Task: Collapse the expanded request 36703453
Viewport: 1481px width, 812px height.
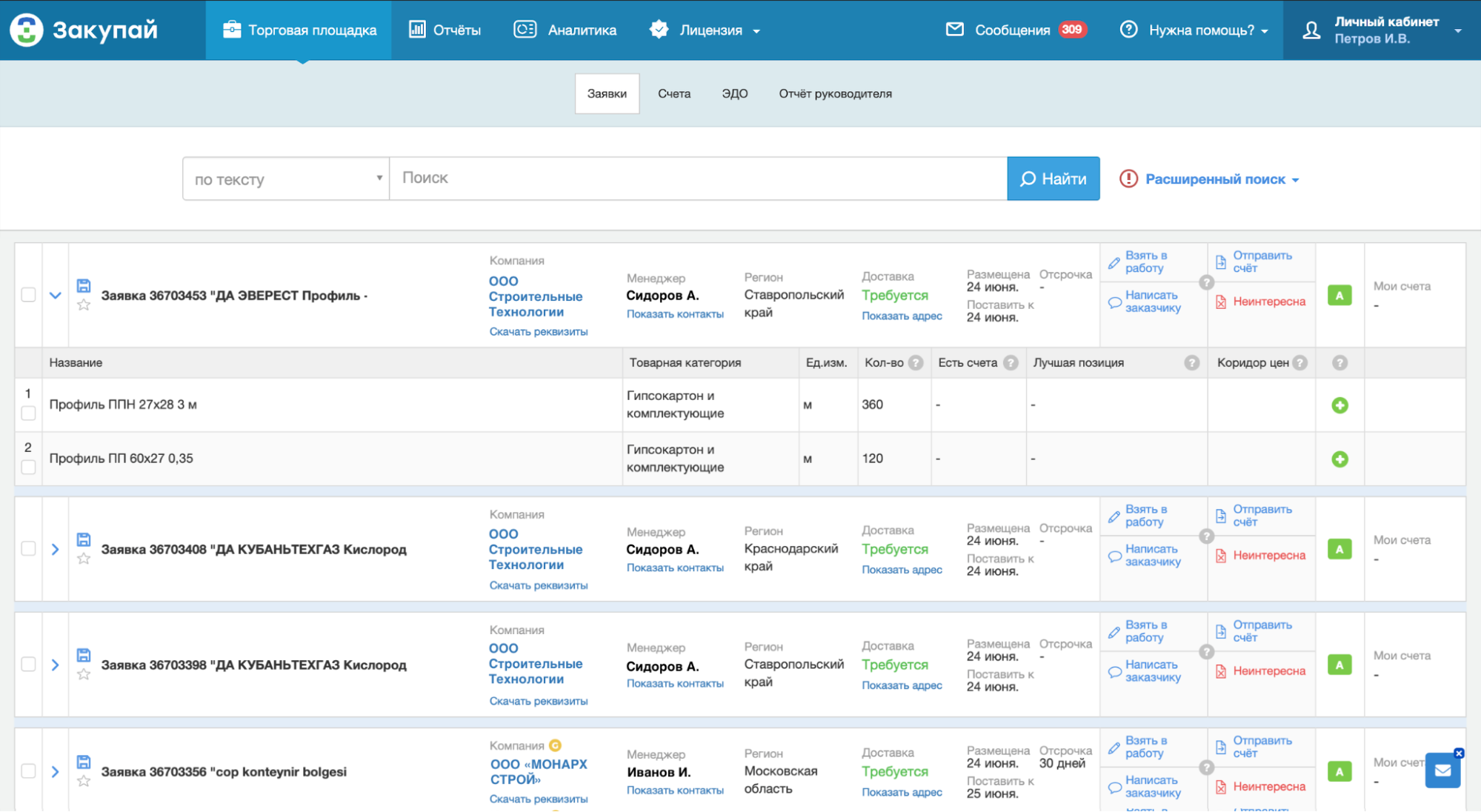Action: point(56,295)
